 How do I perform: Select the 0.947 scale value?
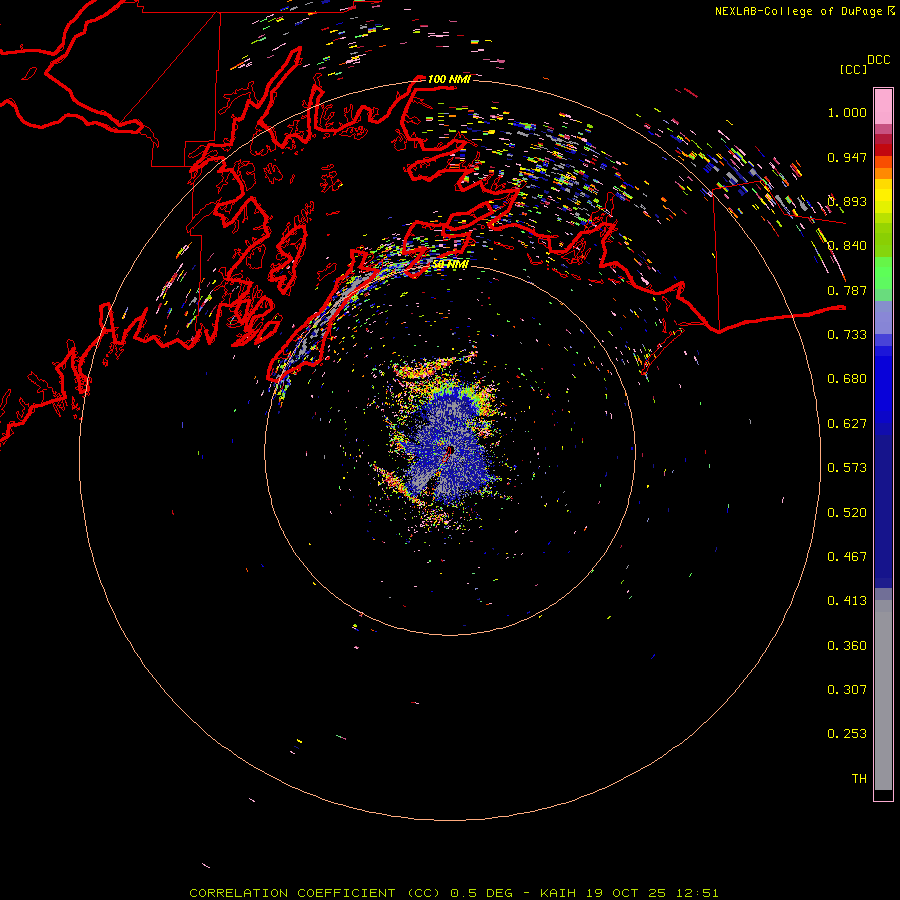point(847,157)
